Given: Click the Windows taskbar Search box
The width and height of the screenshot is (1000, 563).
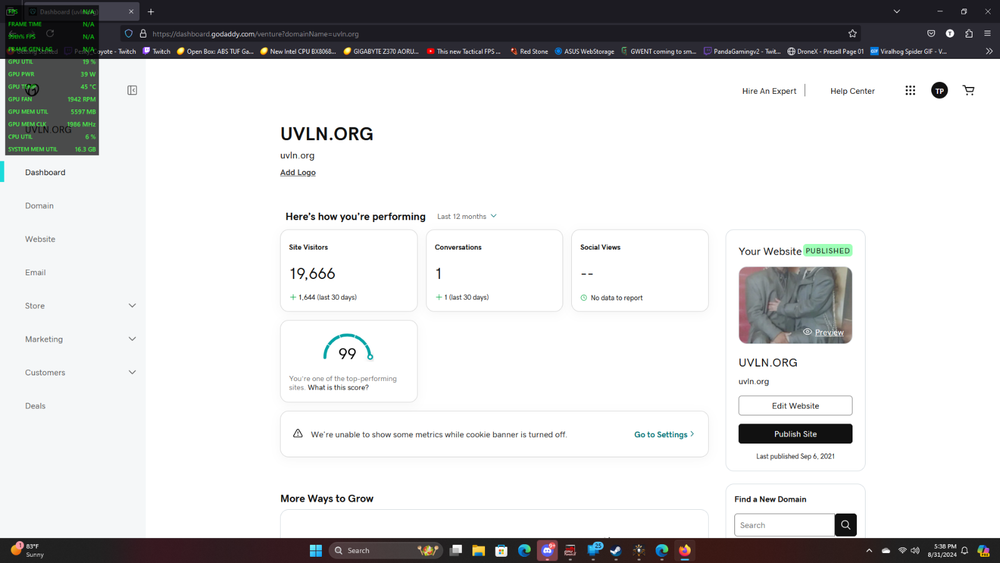Looking at the screenshot, I should click(386, 550).
